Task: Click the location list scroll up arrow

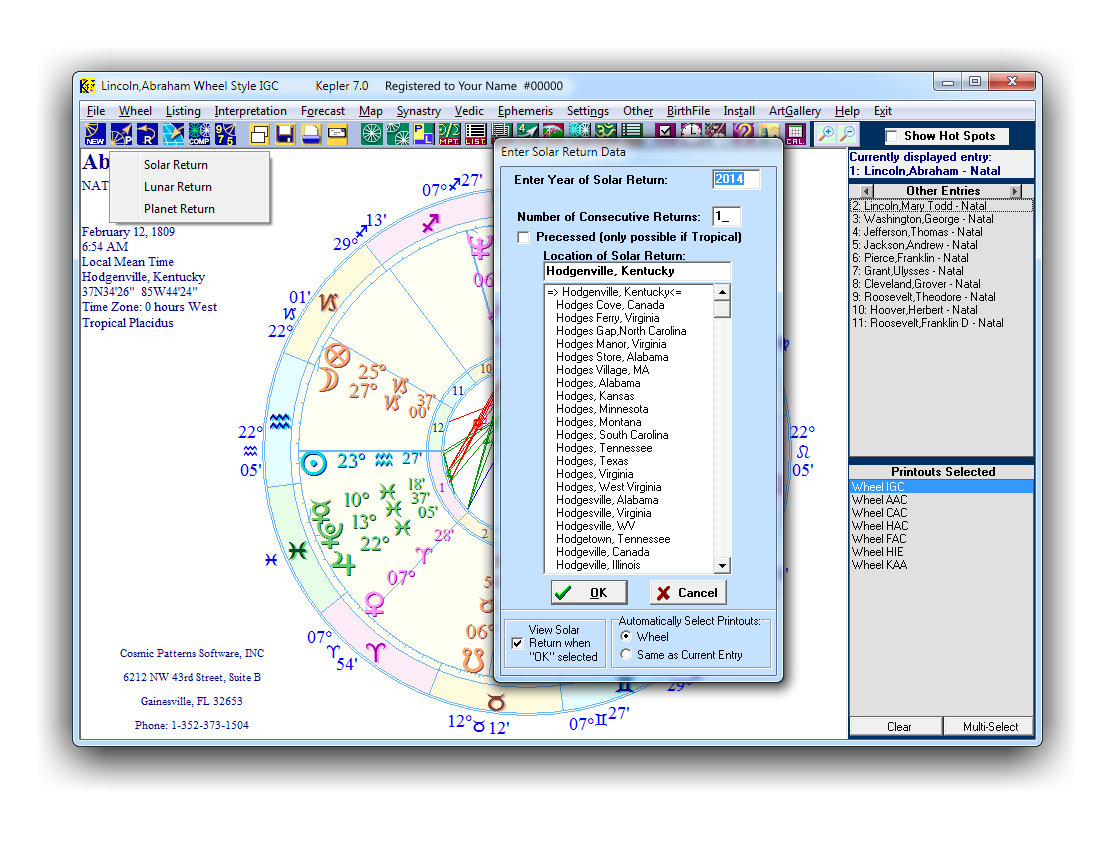Action: tap(722, 292)
